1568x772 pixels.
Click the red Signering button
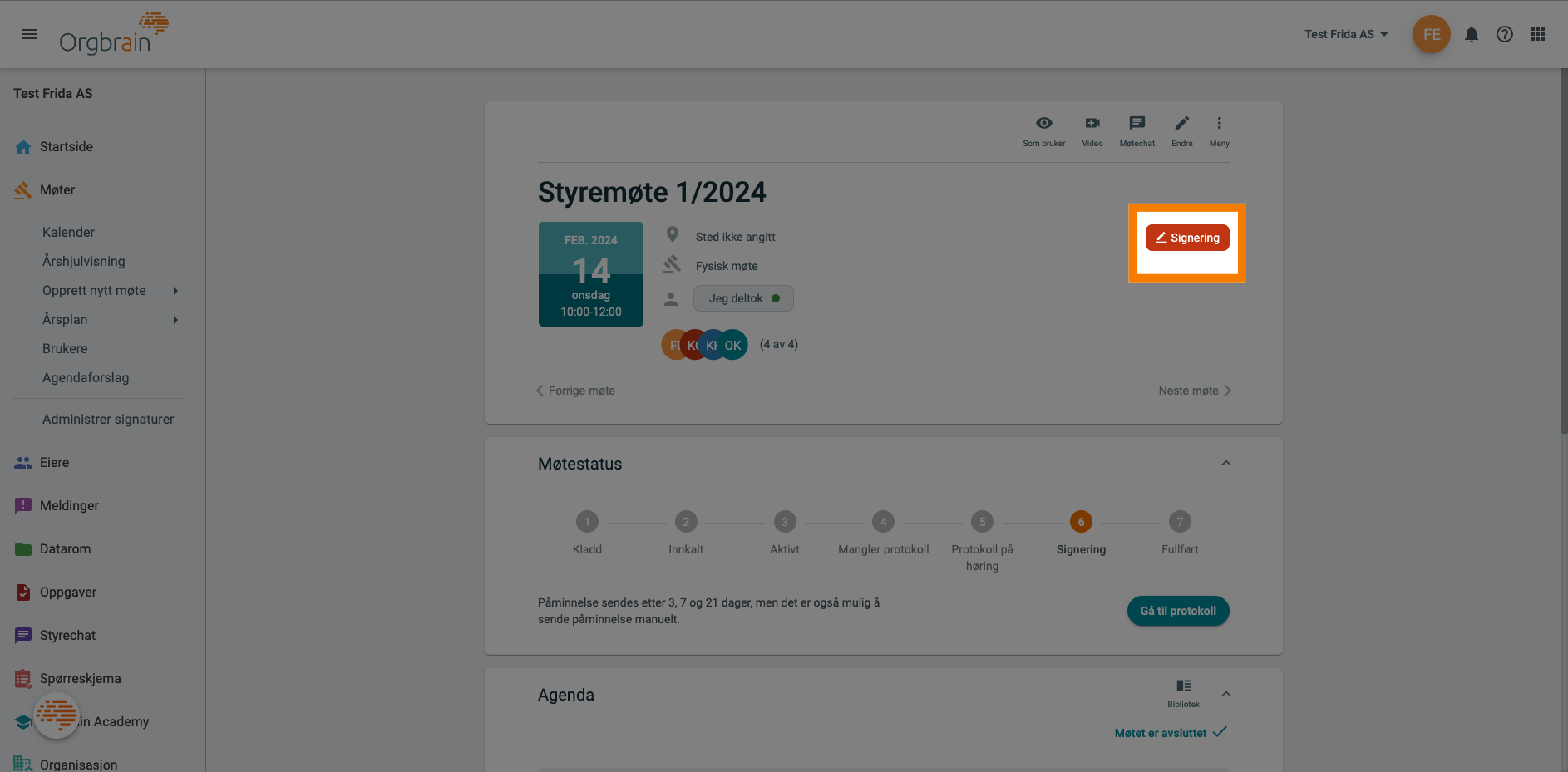1187,238
